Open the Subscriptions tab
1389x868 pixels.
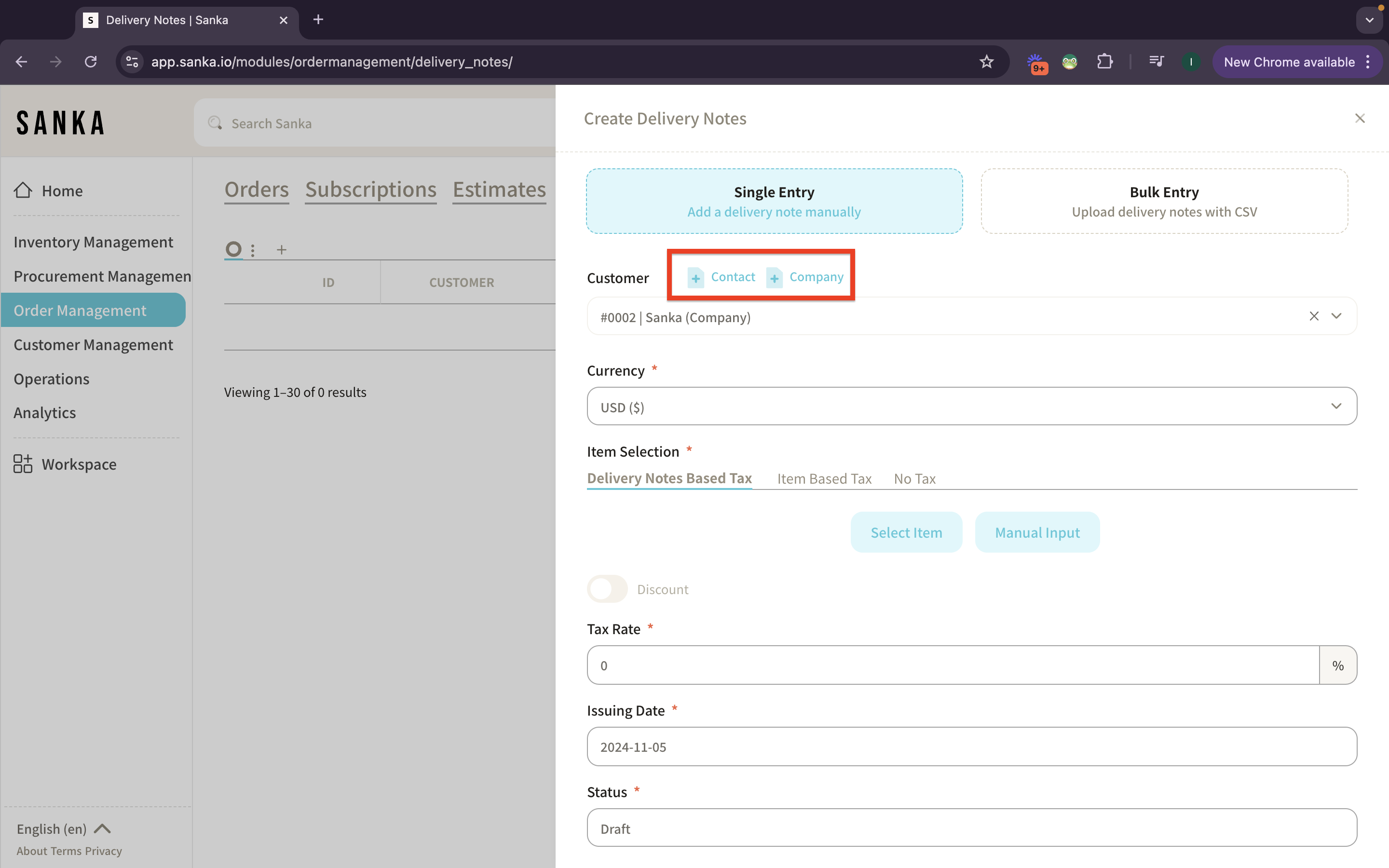pyautogui.click(x=371, y=190)
